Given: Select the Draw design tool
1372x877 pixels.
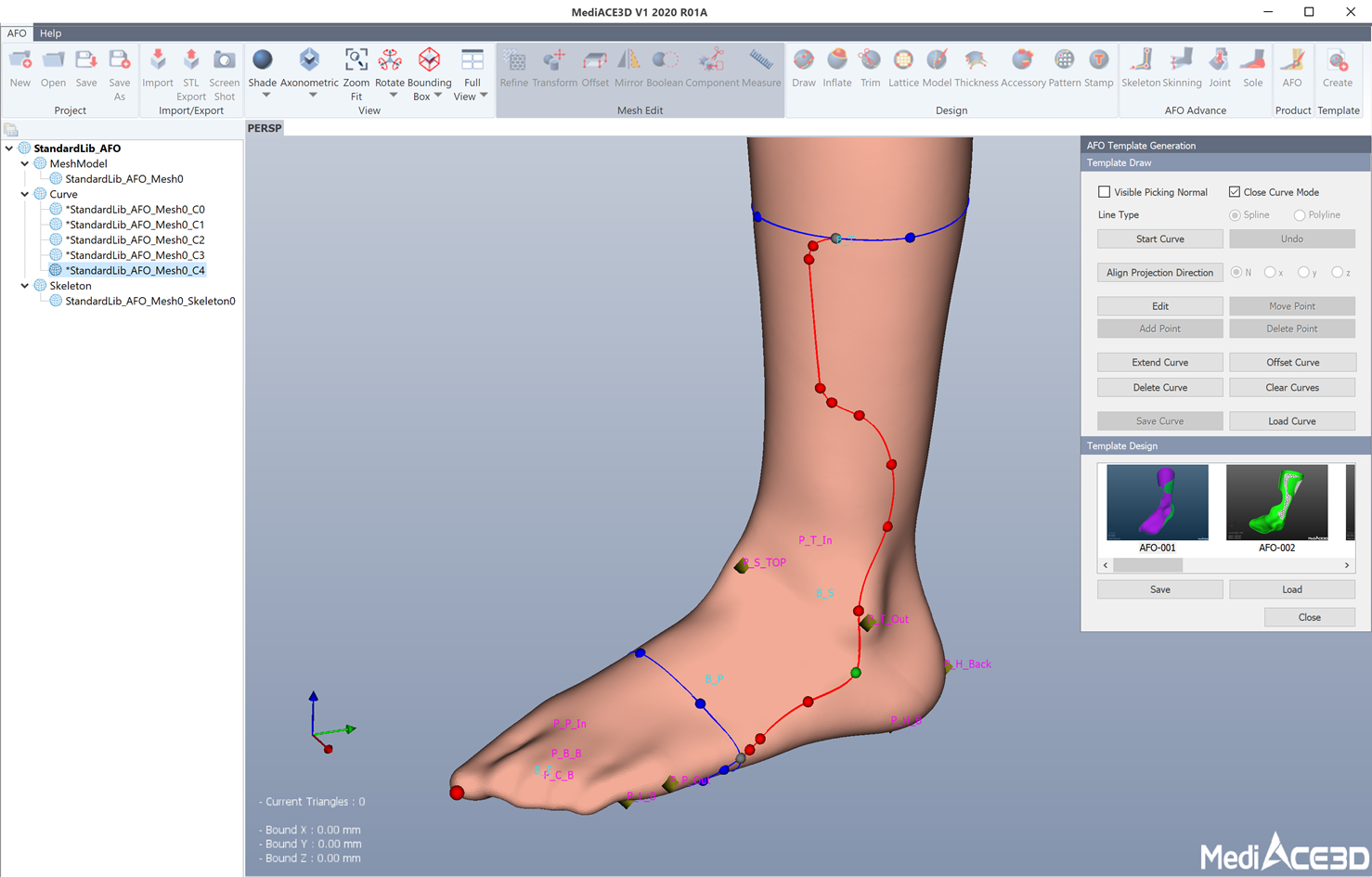Looking at the screenshot, I should click(x=804, y=60).
